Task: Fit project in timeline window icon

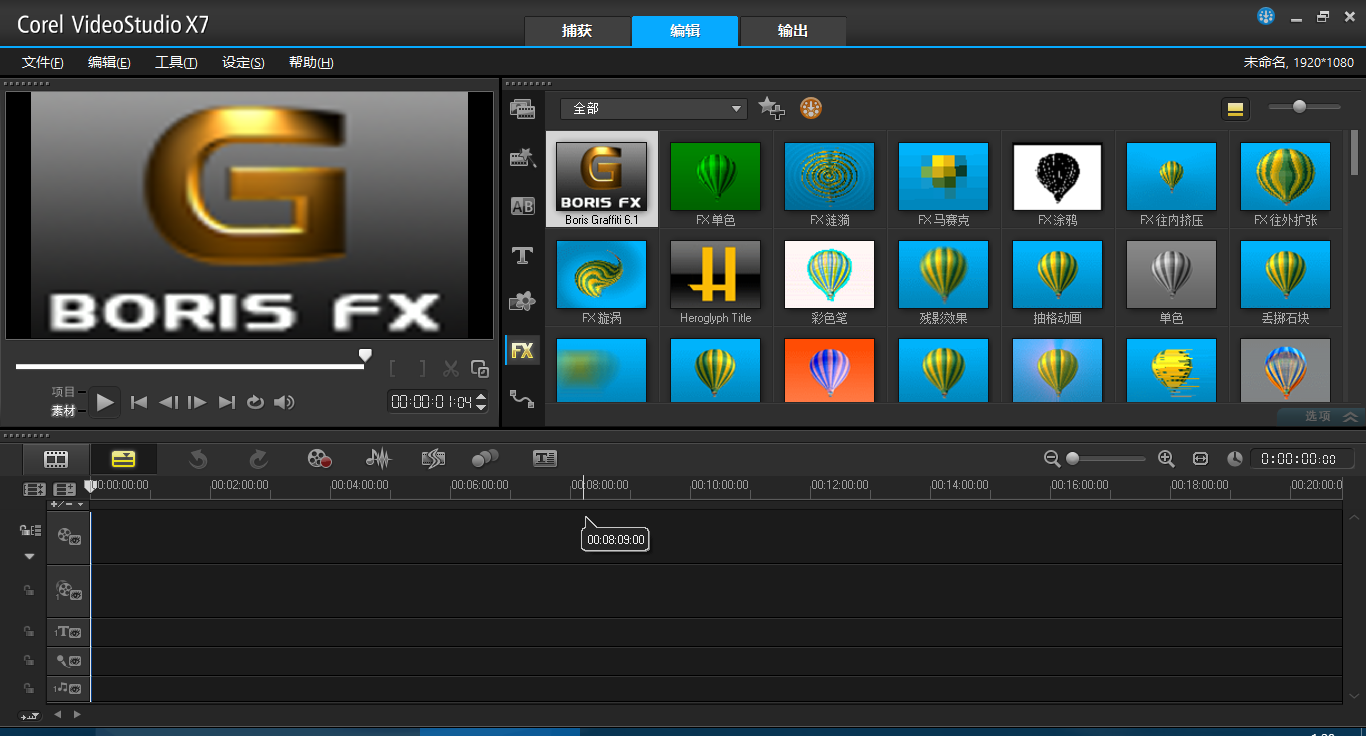Action: point(1201,458)
